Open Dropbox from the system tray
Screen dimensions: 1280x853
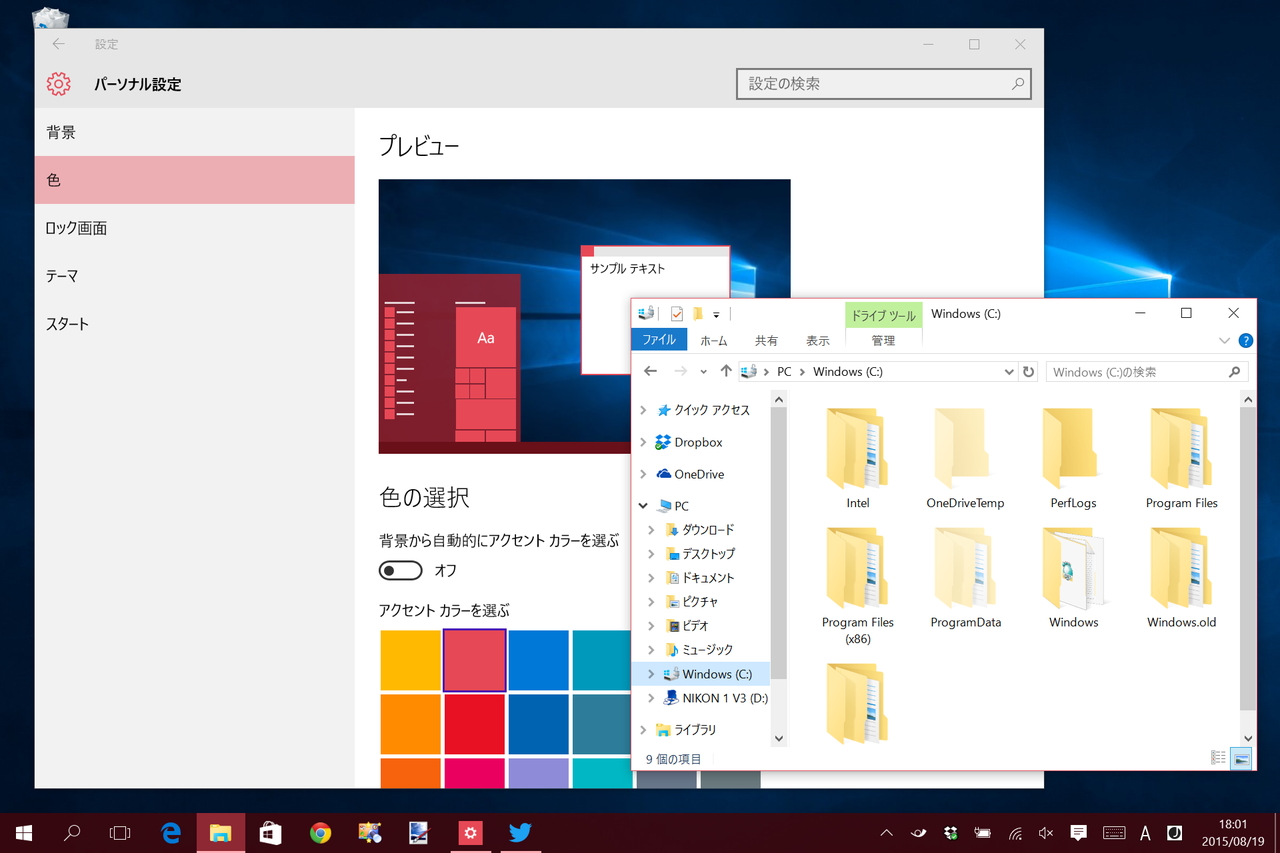tap(949, 831)
